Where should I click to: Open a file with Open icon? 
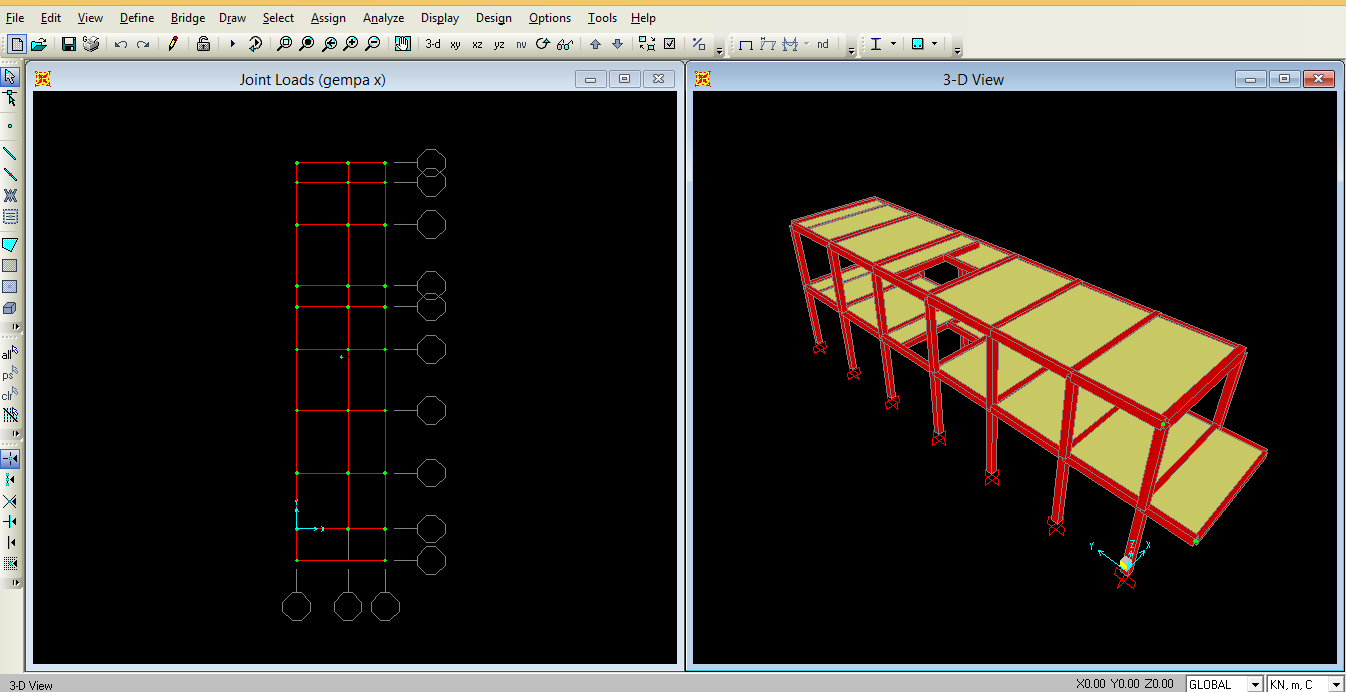tap(39, 44)
